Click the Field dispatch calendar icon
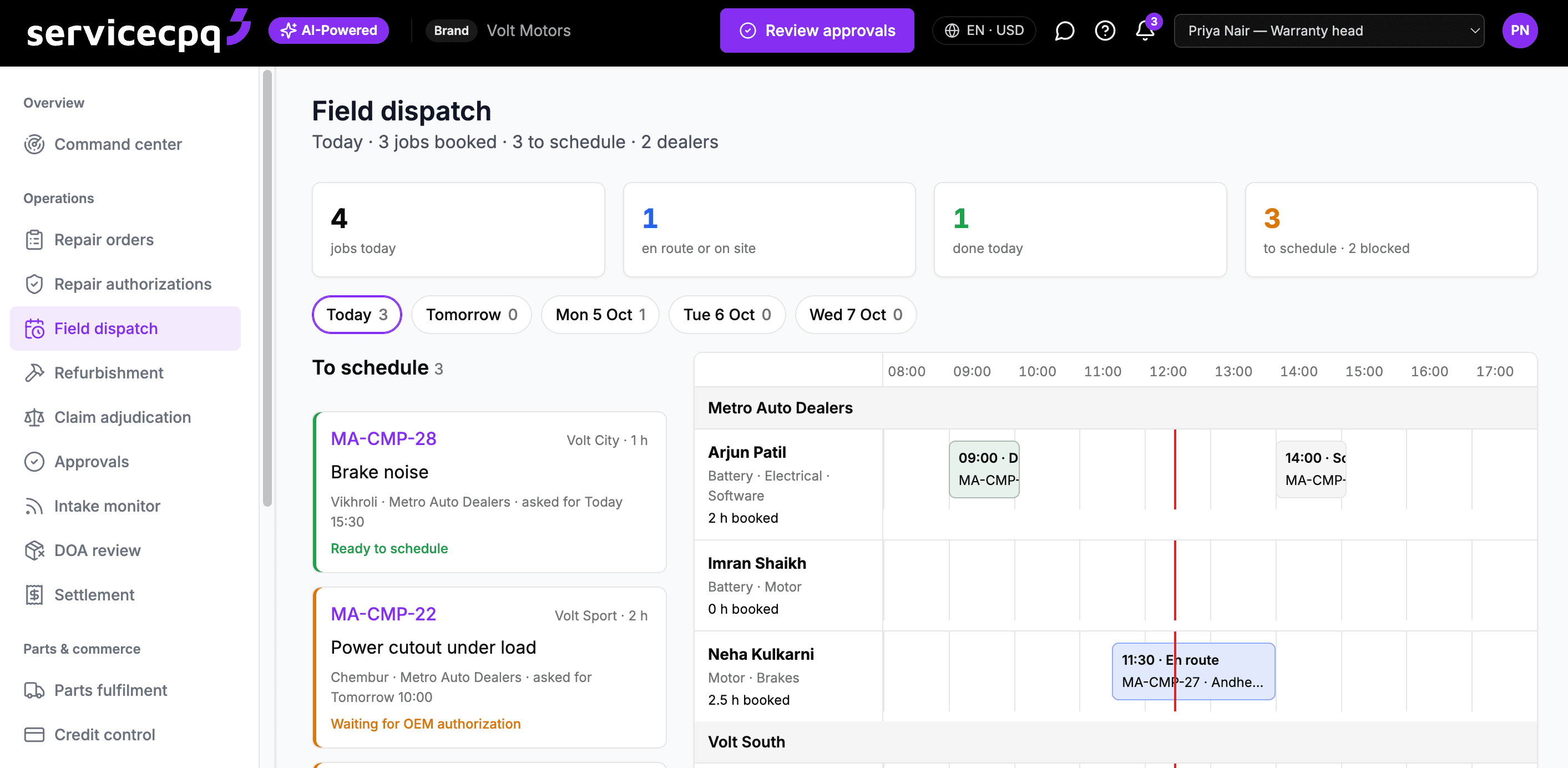This screenshot has width=1568, height=768. [x=34, y=329]
